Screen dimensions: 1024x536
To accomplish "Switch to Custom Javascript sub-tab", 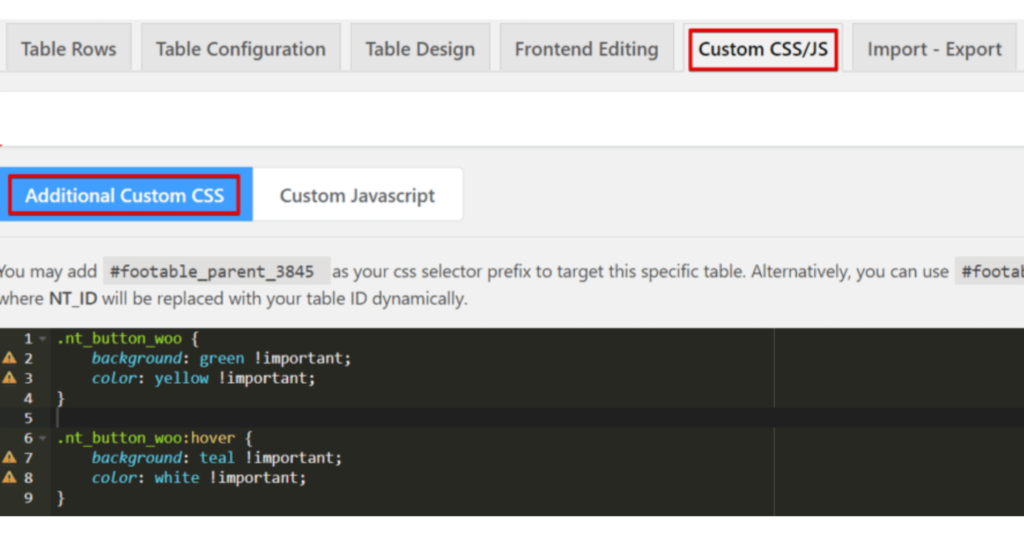I will click(x=357, y=195).
